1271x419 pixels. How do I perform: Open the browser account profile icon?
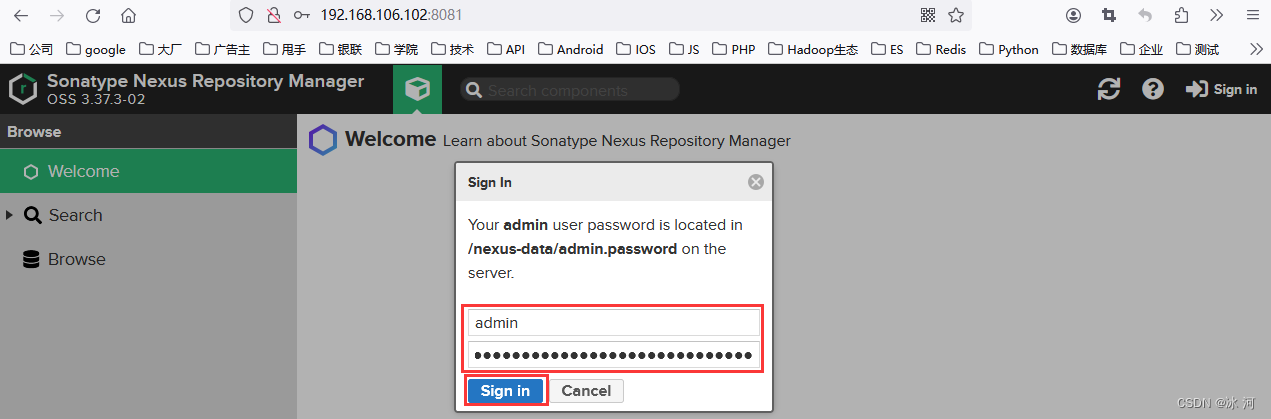(1074, 15)
